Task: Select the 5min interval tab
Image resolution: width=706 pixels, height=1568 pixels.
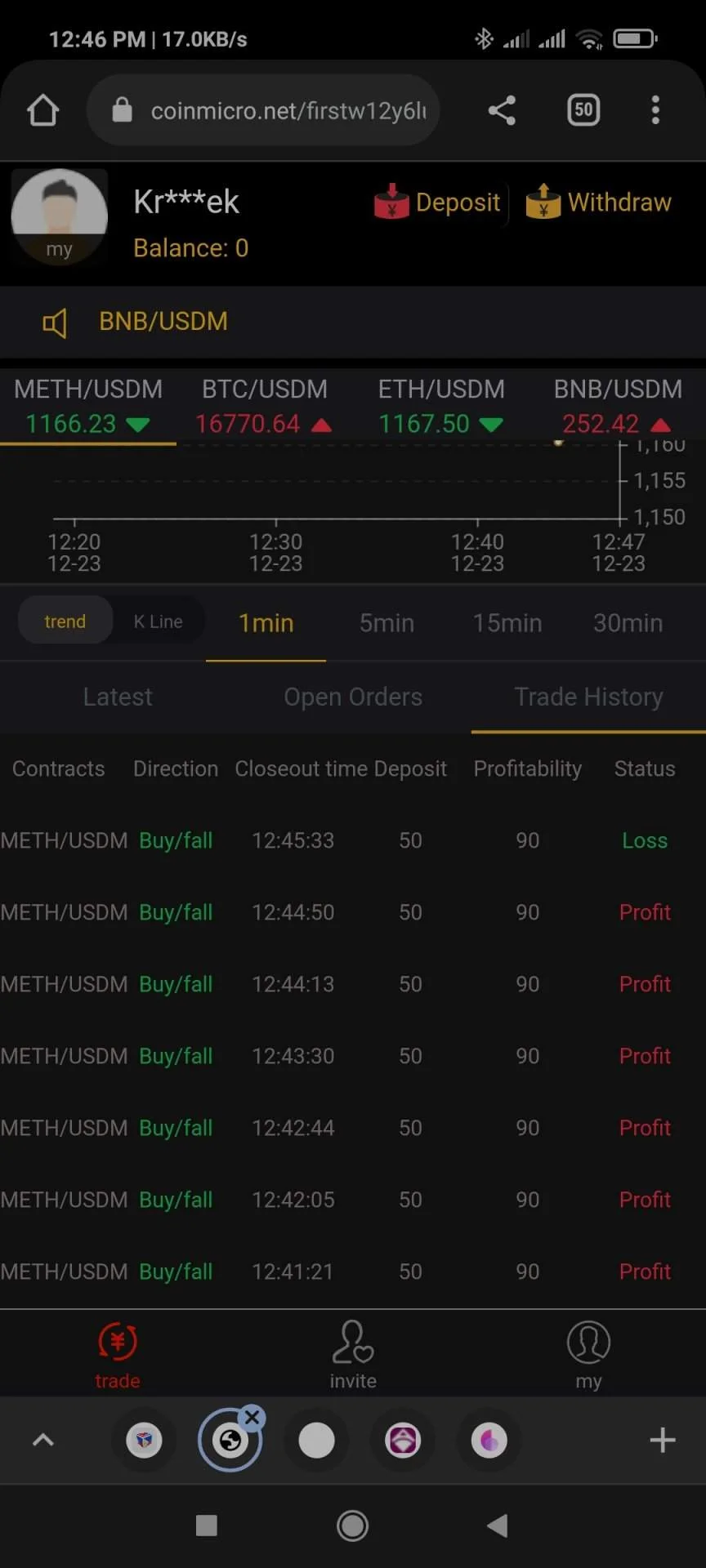Action: click(x=387, y=623)
